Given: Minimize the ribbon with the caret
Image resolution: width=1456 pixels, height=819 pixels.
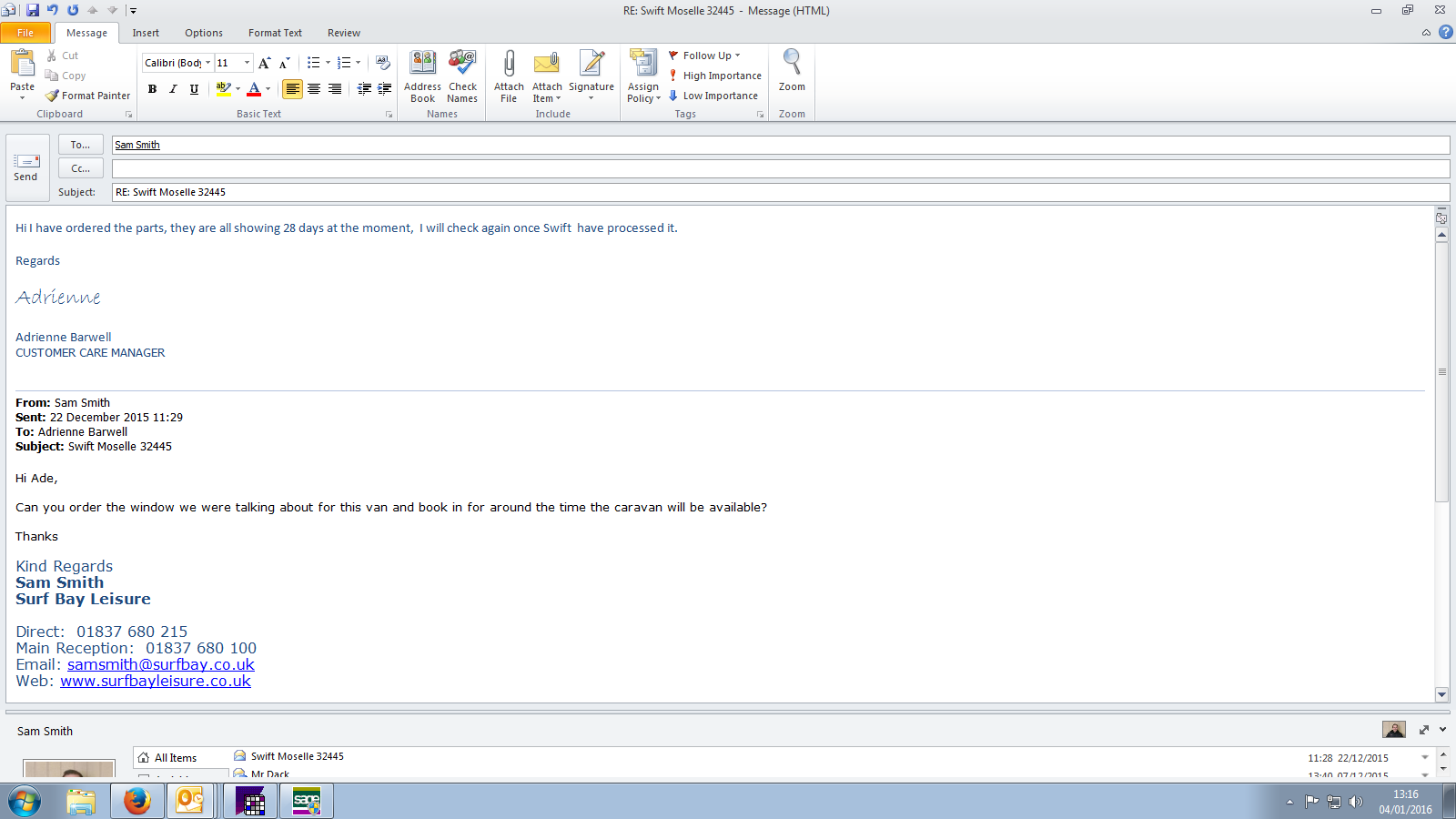Looking at the screenshot, I should click(x=1426, y=33).
